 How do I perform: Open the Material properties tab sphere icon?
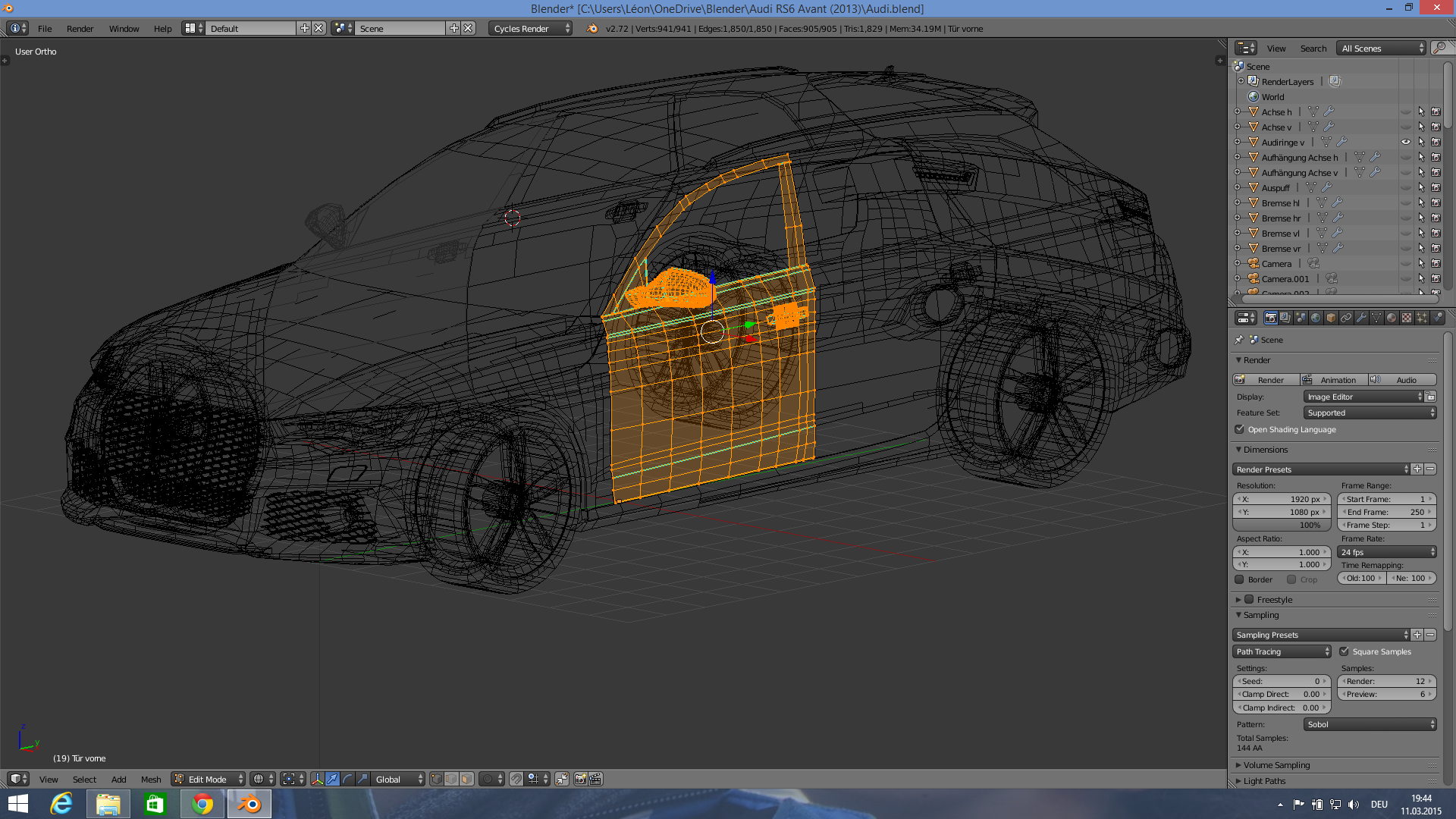(1392, 318)
